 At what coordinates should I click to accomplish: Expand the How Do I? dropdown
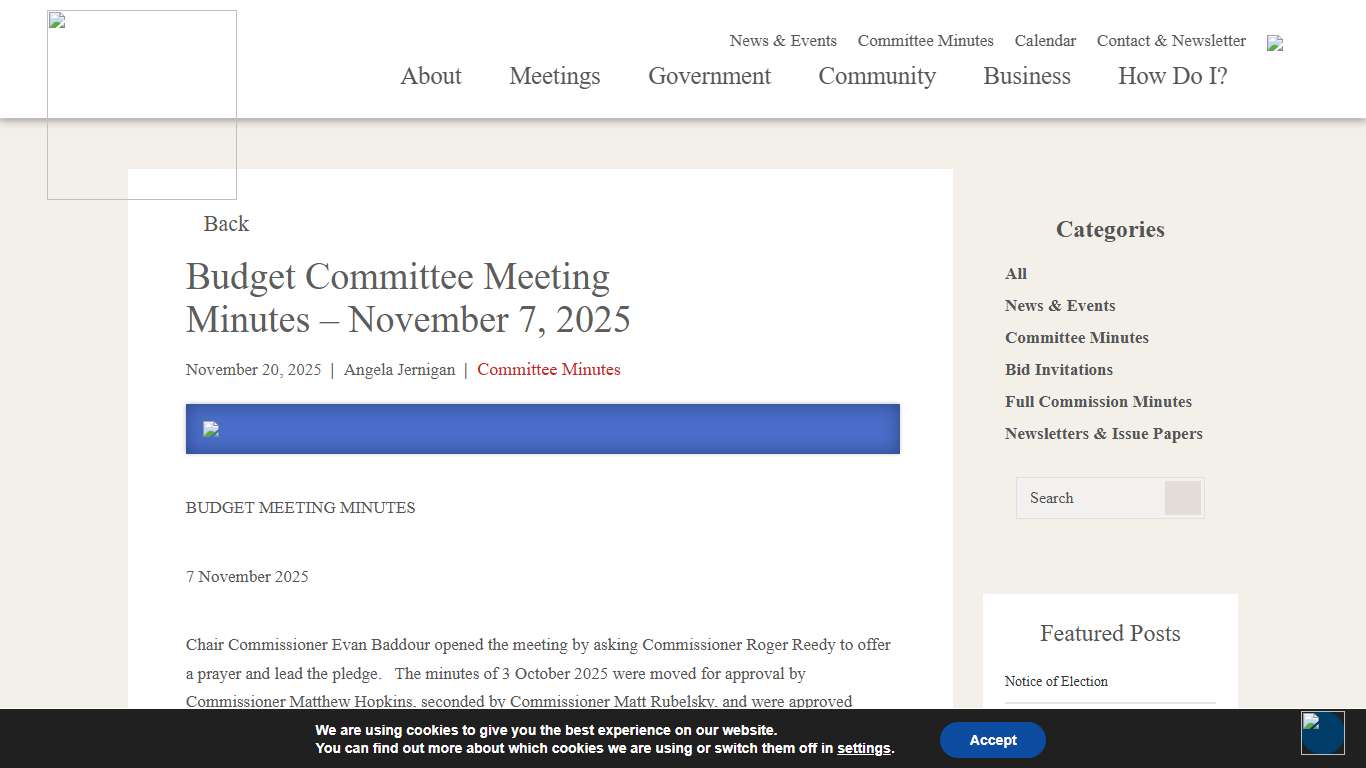click(1172, 76)
